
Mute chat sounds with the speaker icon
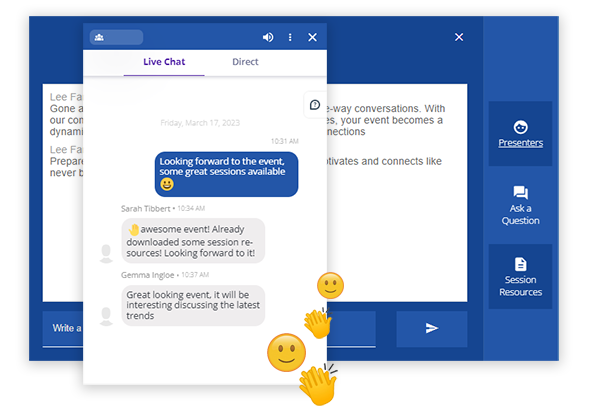[268, 37]
